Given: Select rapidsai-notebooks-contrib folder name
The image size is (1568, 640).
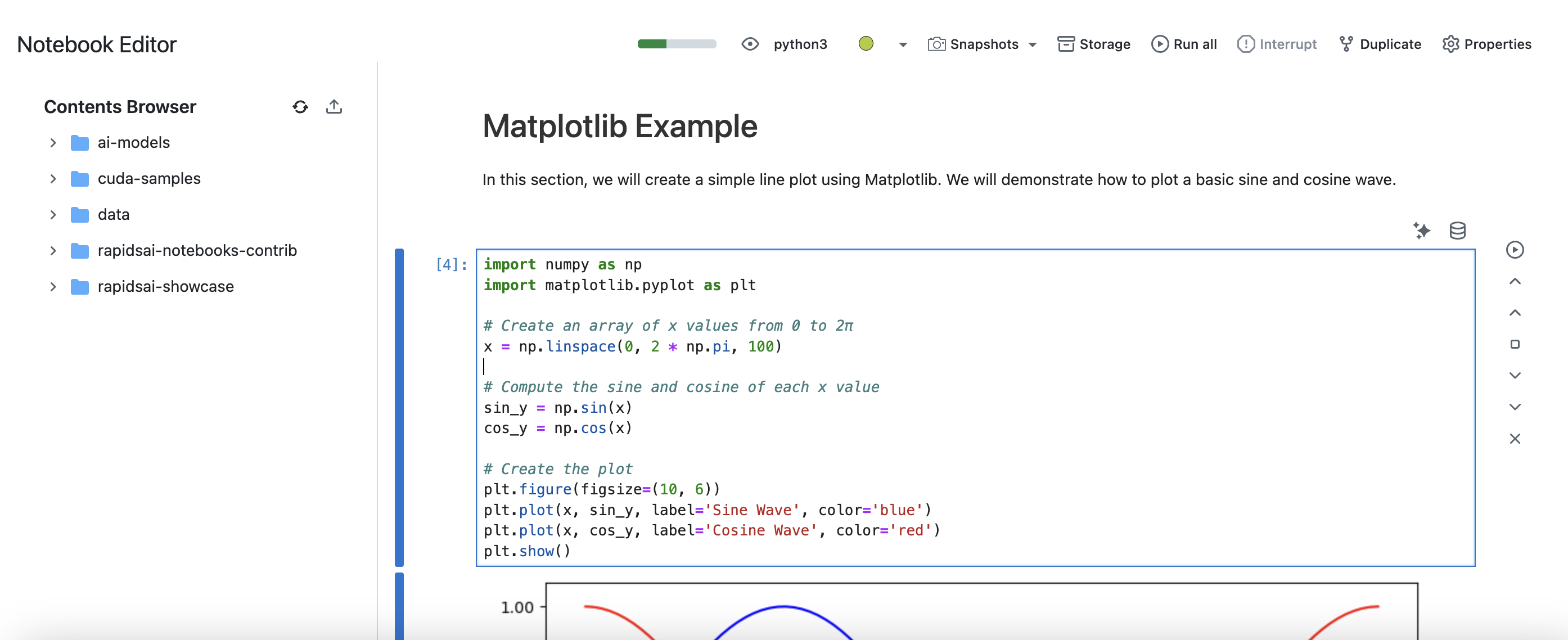Looking at the screenshot, I should click(x=197, y=250).
